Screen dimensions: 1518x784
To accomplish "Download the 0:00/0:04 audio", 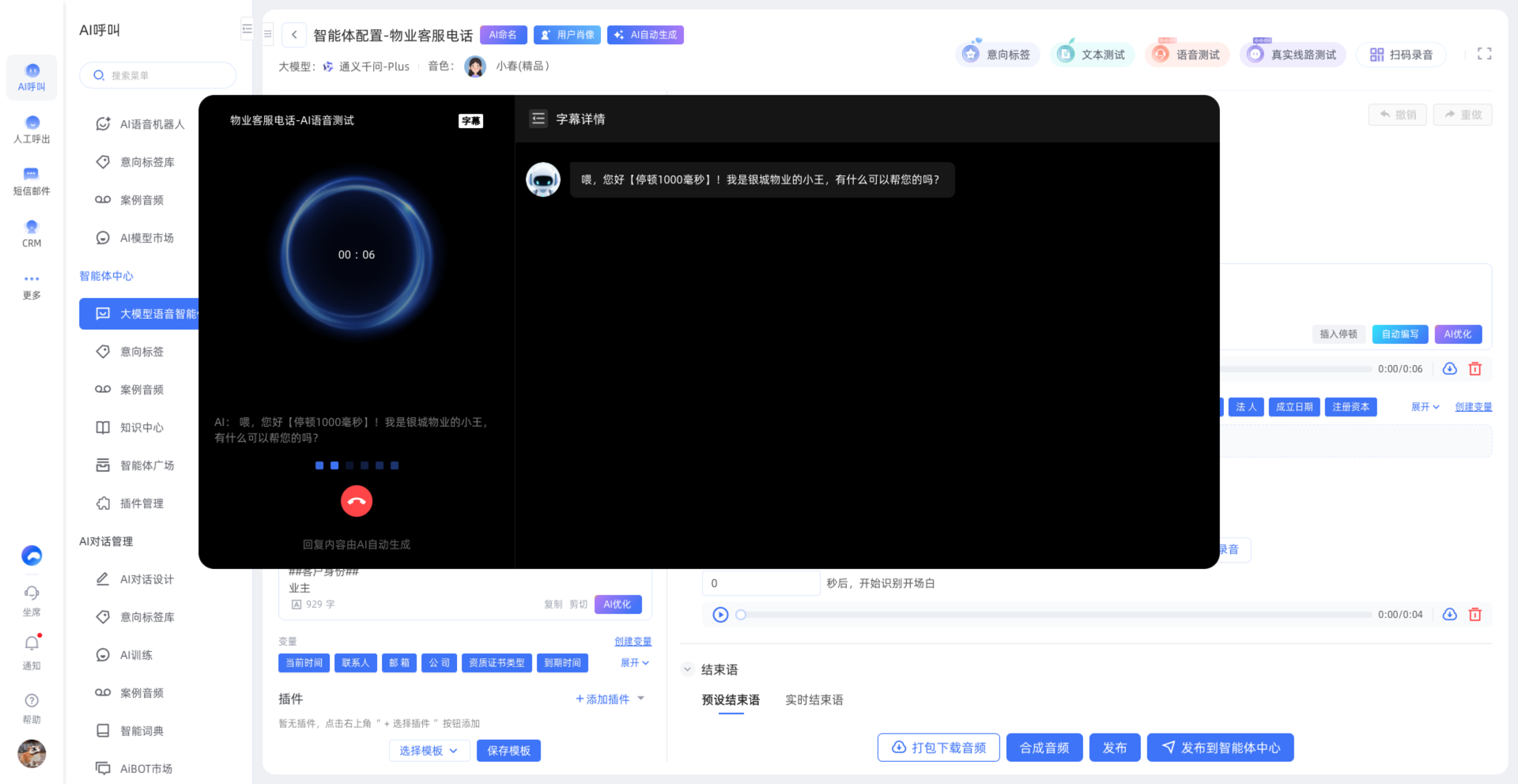I will 1449,615.
